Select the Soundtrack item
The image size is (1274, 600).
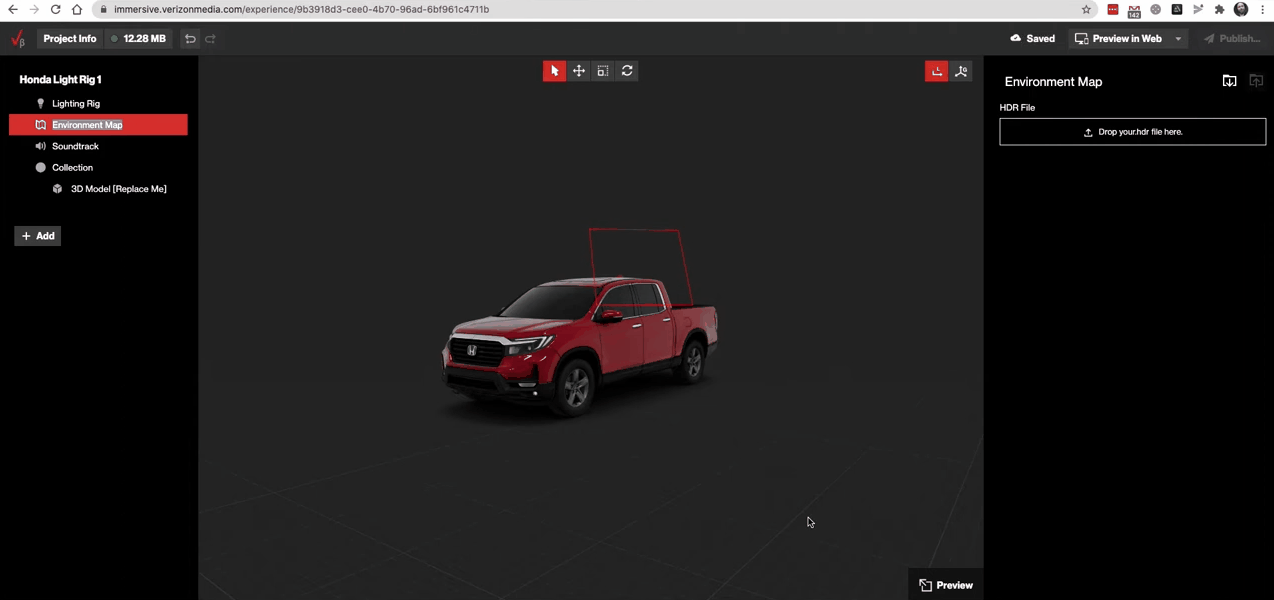[75, 146]
